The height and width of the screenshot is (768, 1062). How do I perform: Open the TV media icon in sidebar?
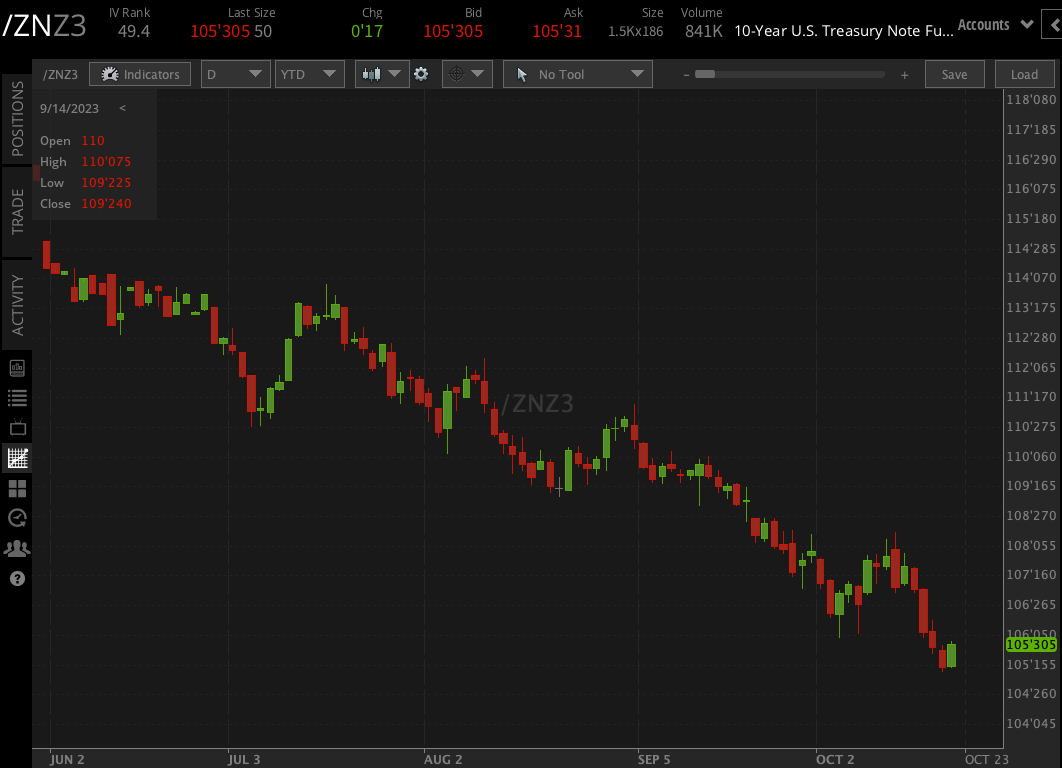(18, 427)
